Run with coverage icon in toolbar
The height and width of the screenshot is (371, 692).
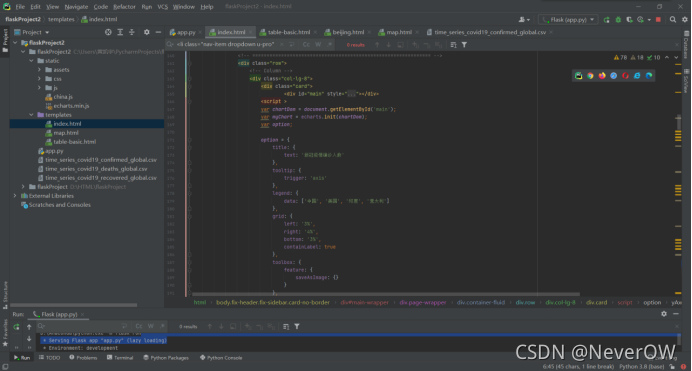pos(629,20)
